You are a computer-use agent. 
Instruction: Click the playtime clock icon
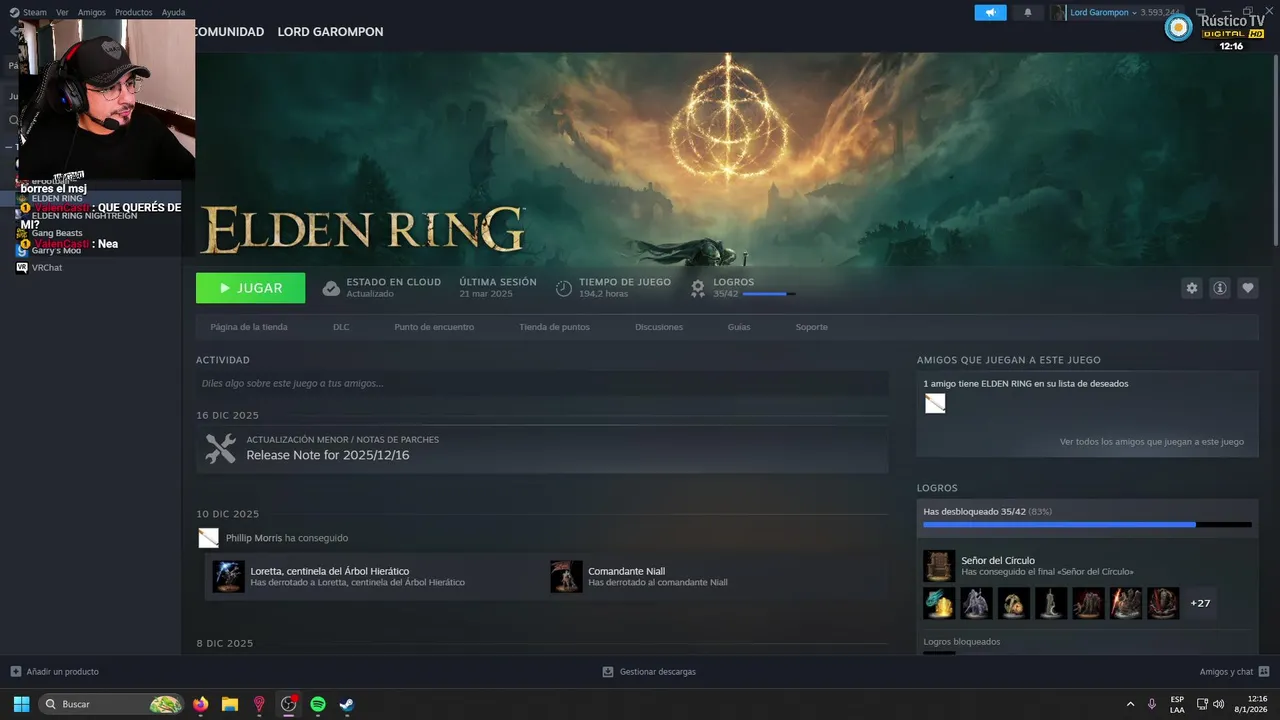pos(564,288)
